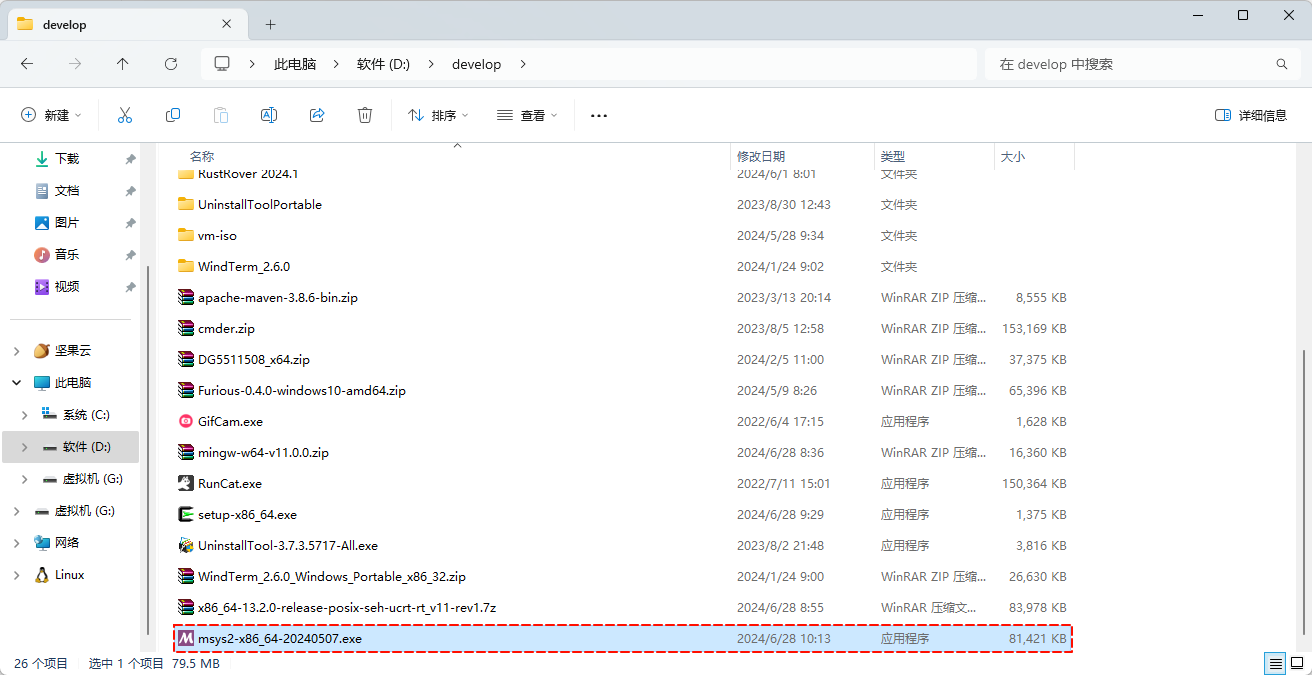Open the 排序 sort dropdown
1312x675 pixels.
[439, 116]
